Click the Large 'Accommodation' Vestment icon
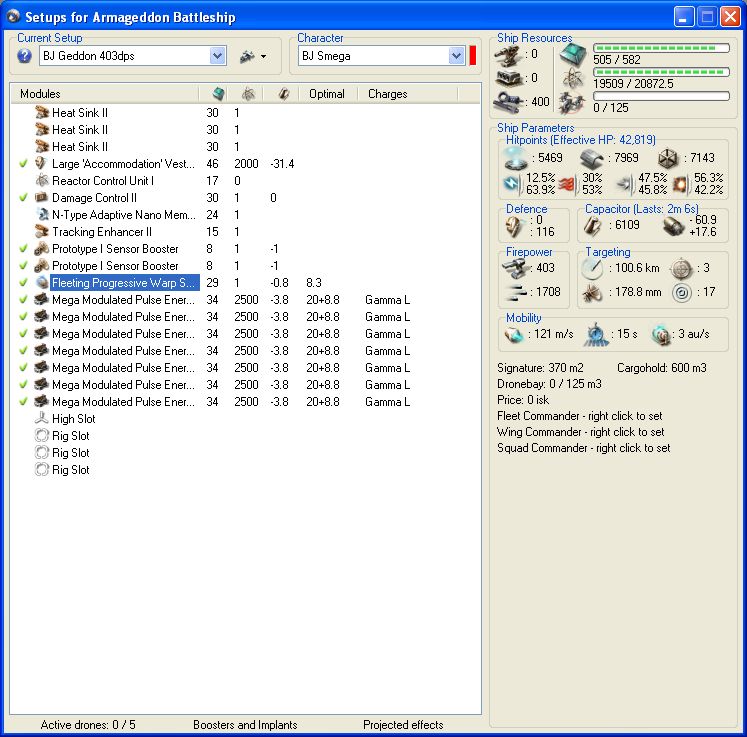Viewport: 747px width, 737px height. pos(42,164)
